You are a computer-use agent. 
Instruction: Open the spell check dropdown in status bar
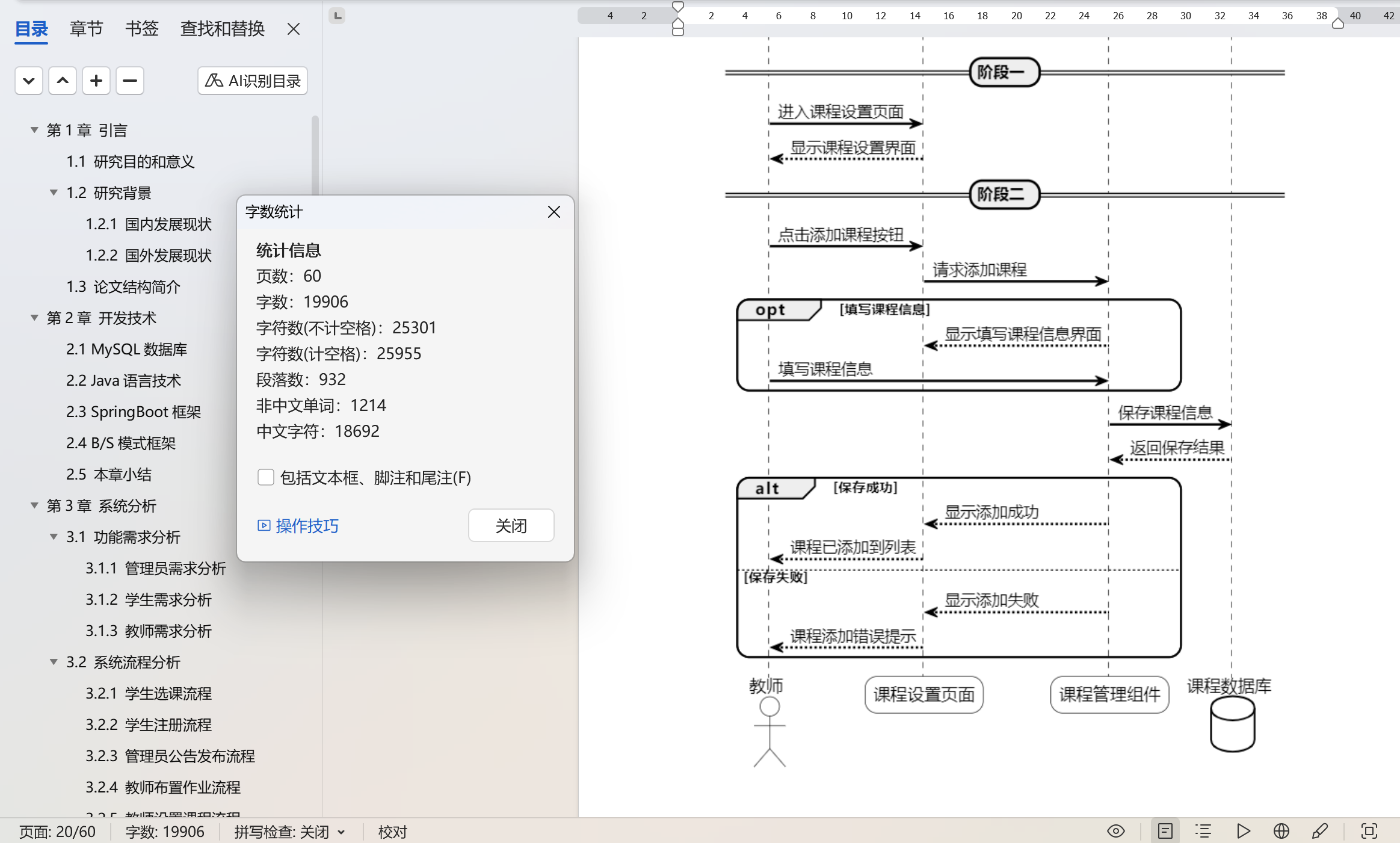(x=341, y=832)
